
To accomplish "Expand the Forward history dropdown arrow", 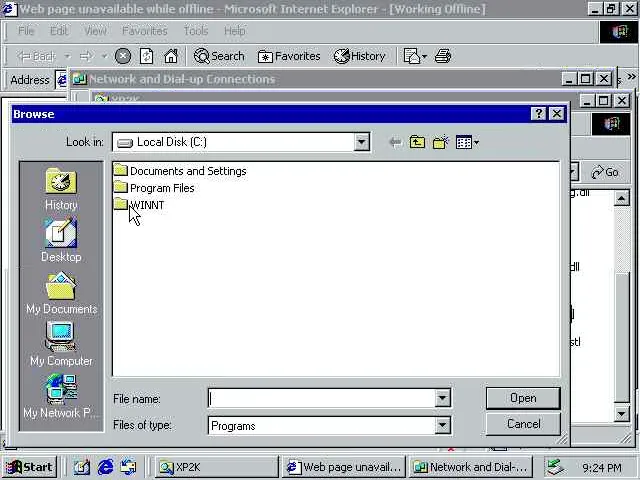I will click(x=104, y=56).
